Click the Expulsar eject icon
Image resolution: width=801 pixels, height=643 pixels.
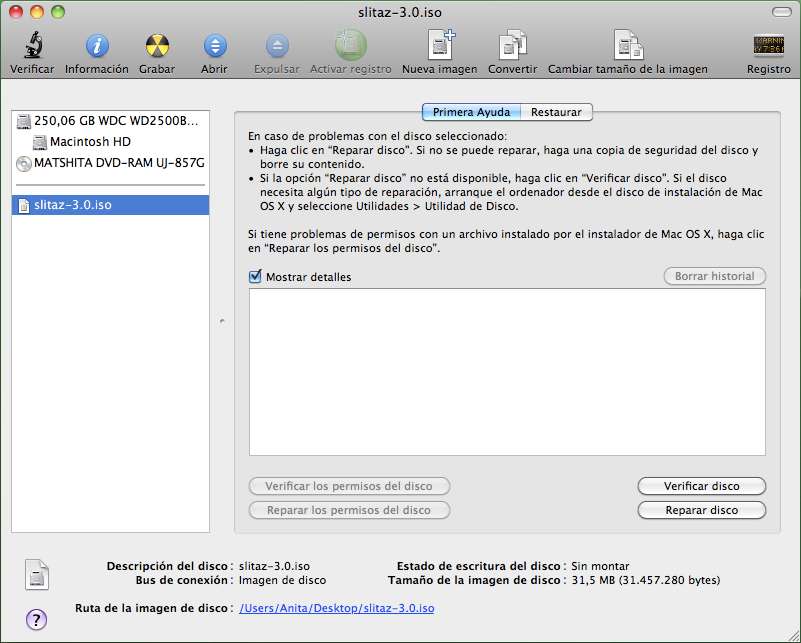click(x=277, y=45)
